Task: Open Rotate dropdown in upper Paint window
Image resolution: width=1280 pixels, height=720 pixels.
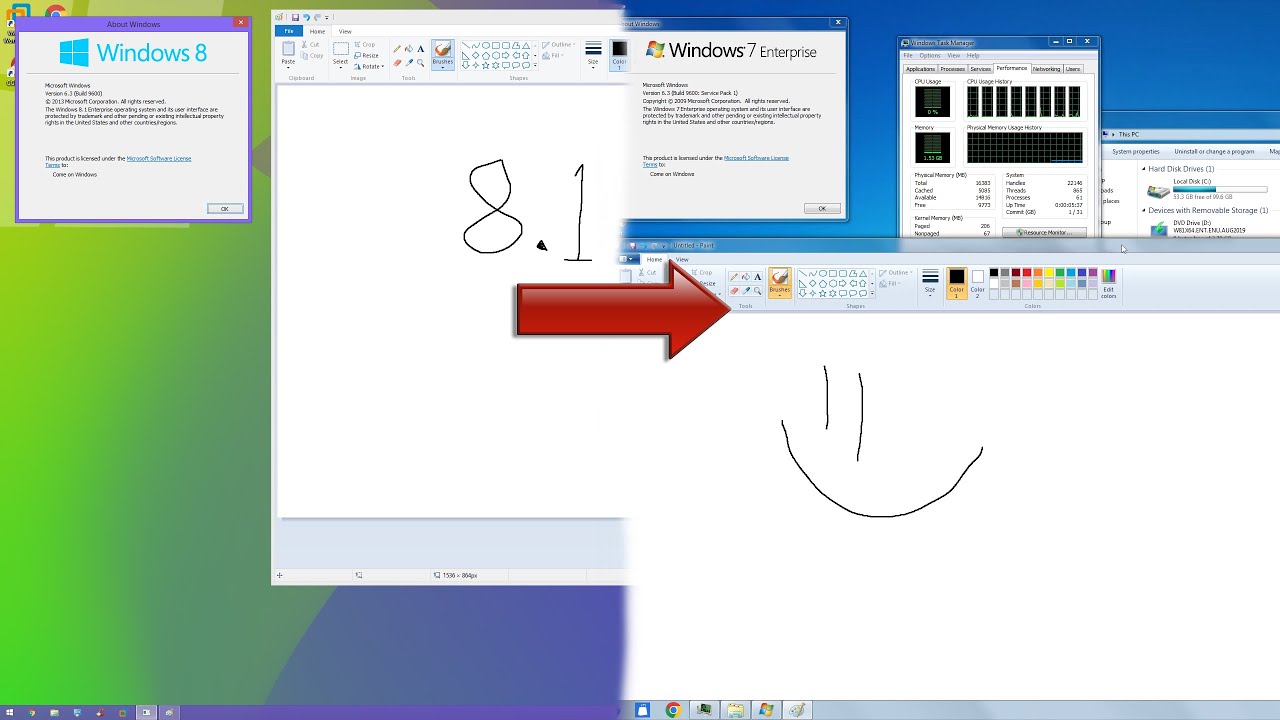Action: (368, 67)
